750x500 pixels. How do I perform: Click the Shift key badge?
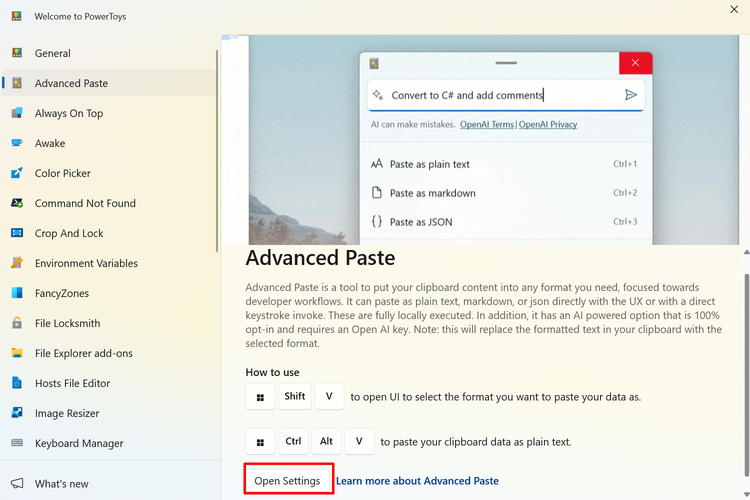[x=295, y=396]
